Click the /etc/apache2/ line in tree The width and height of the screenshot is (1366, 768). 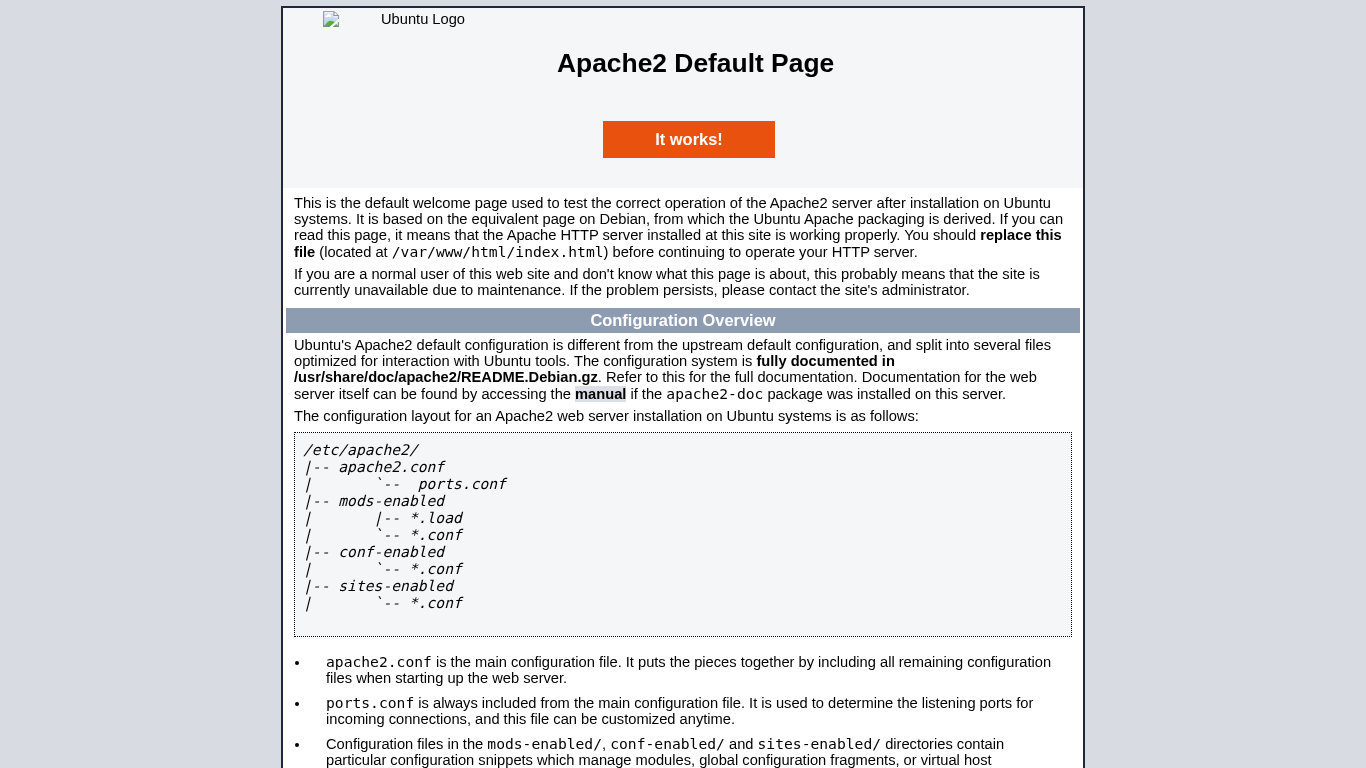pyautogui.click(x=361, y=450)
